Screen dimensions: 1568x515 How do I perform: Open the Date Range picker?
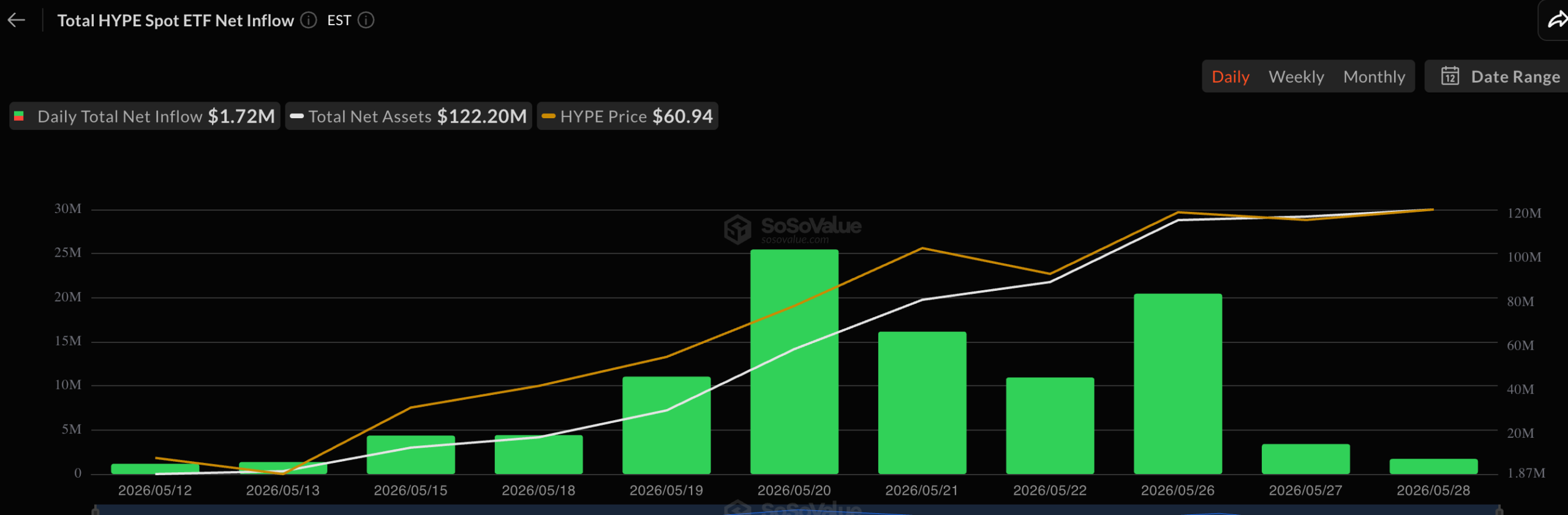1497,77
